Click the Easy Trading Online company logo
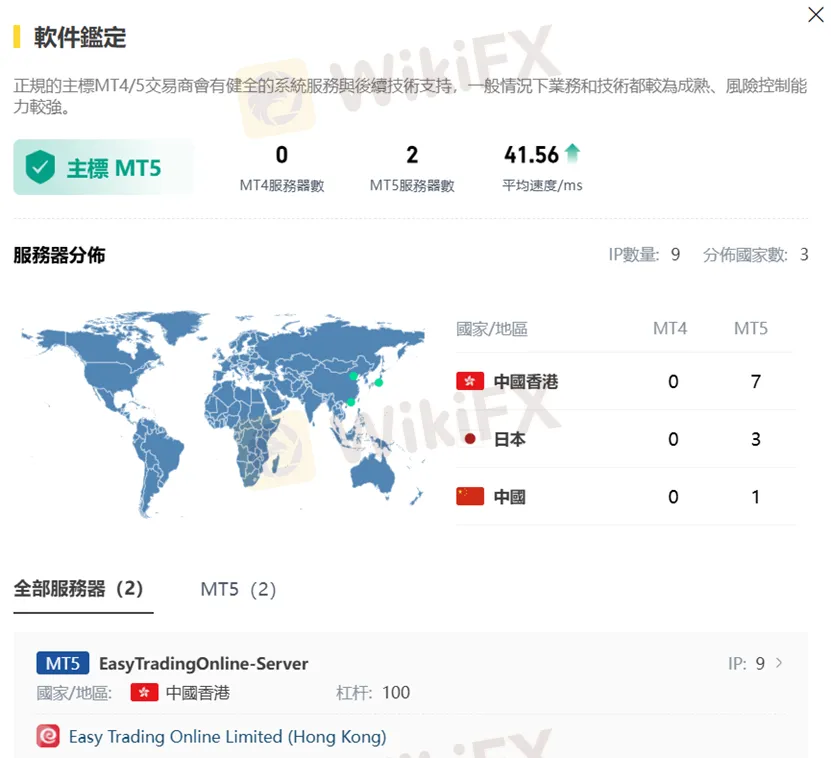831x758 pixels. pos(48,737)
